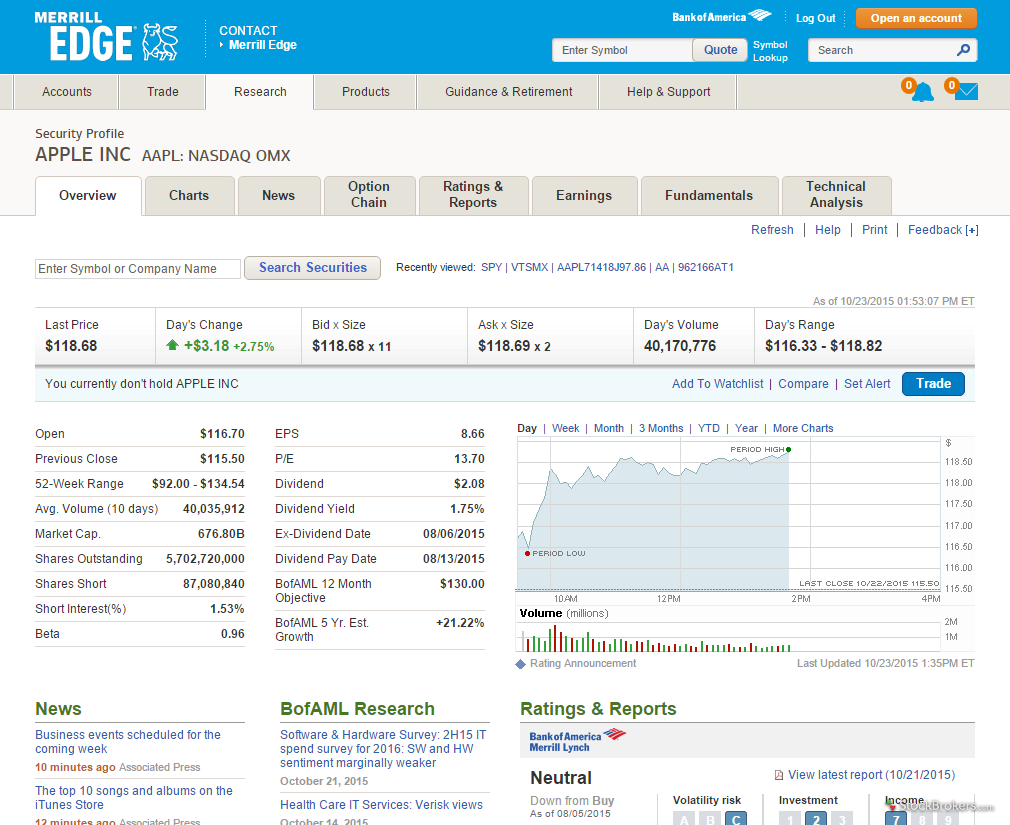Click the Quote button
The image size is (1010, 825).
pos(720,50)
